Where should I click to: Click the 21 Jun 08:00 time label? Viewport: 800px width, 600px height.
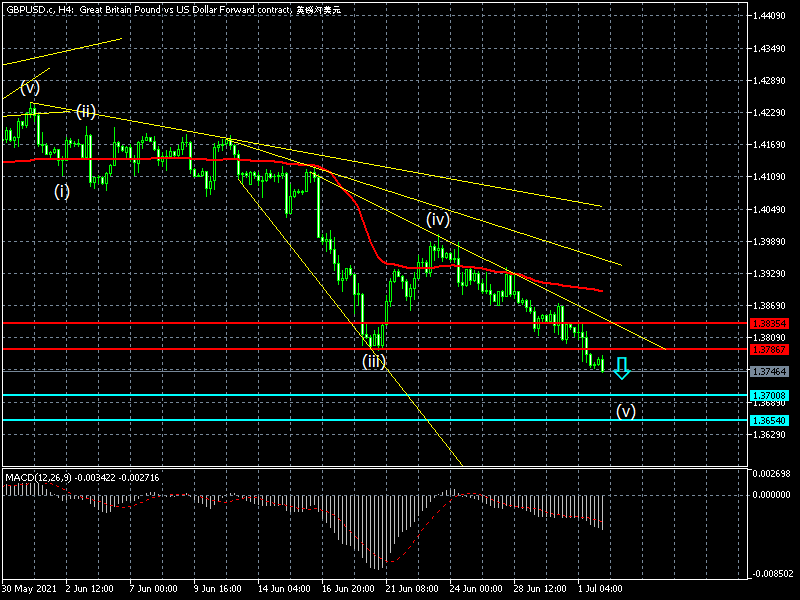(x=412, y=589)
